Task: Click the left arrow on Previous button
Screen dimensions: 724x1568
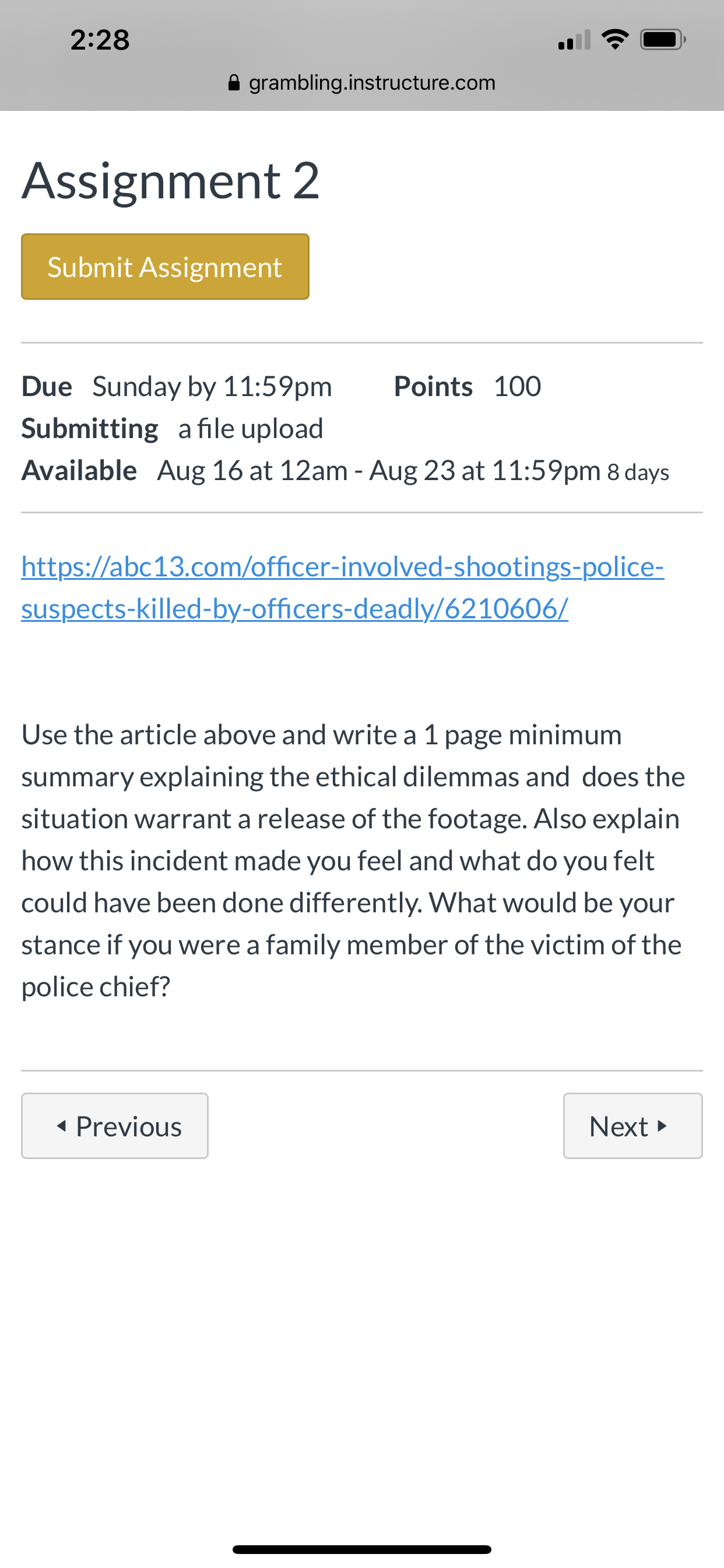Action: coord(61,1125)
